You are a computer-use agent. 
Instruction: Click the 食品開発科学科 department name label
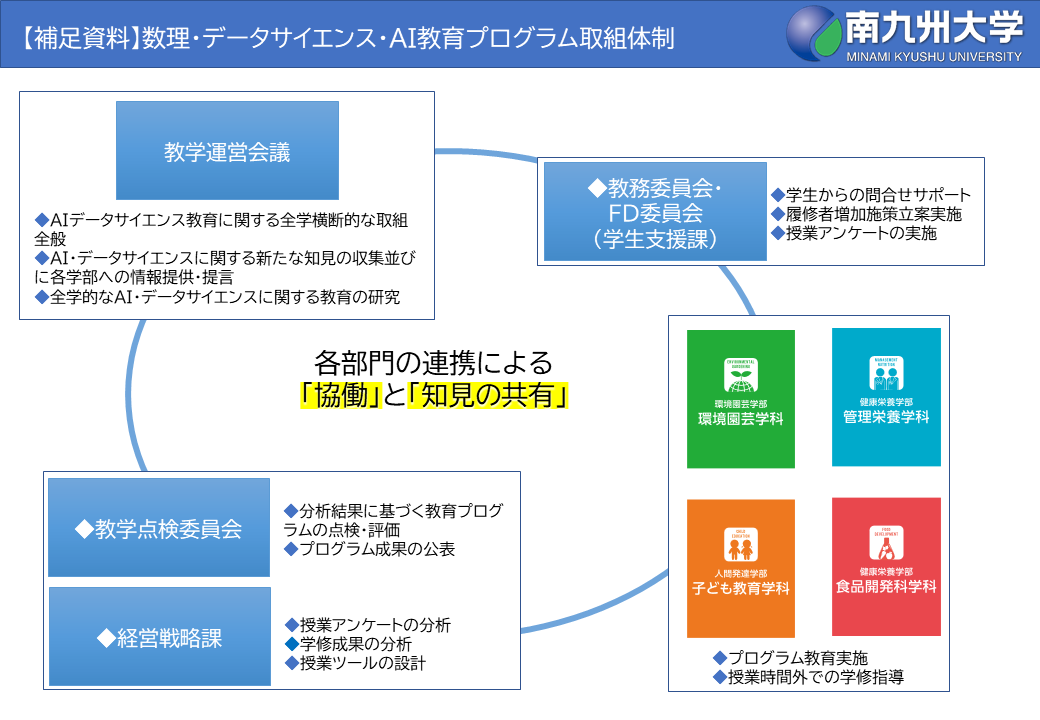click(886, 587)
